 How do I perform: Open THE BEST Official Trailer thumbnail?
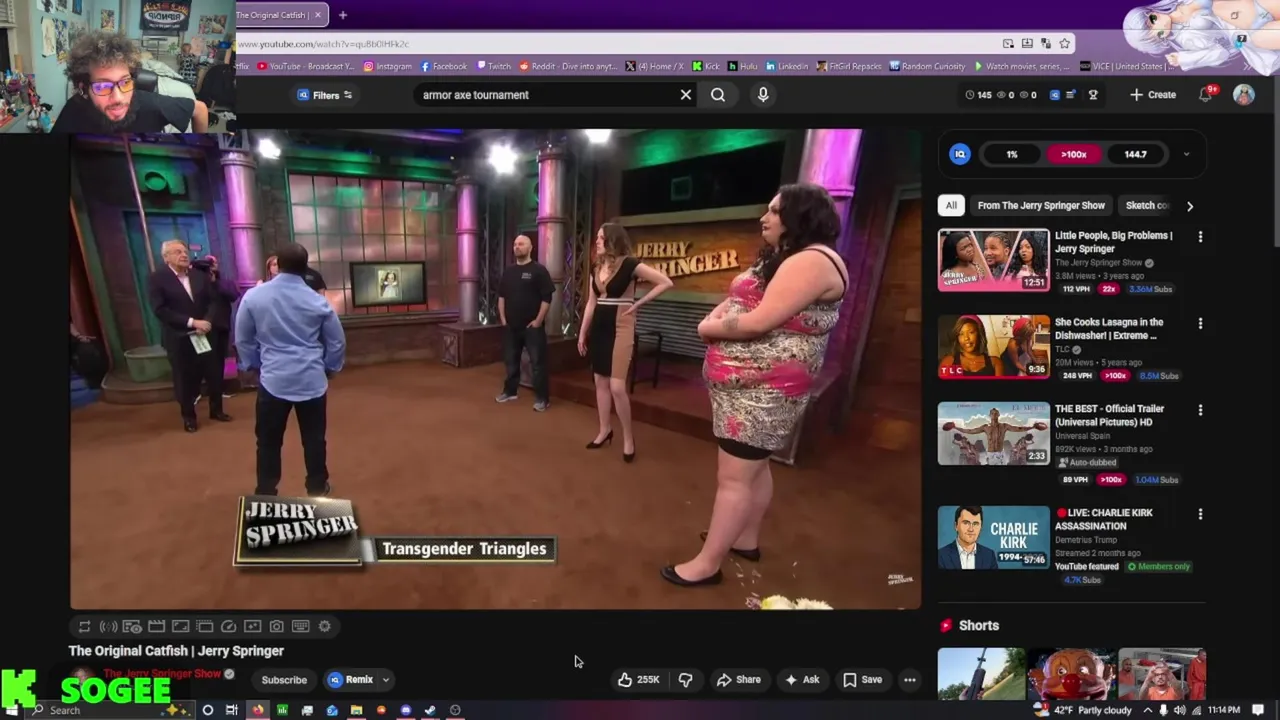[993, 434]
